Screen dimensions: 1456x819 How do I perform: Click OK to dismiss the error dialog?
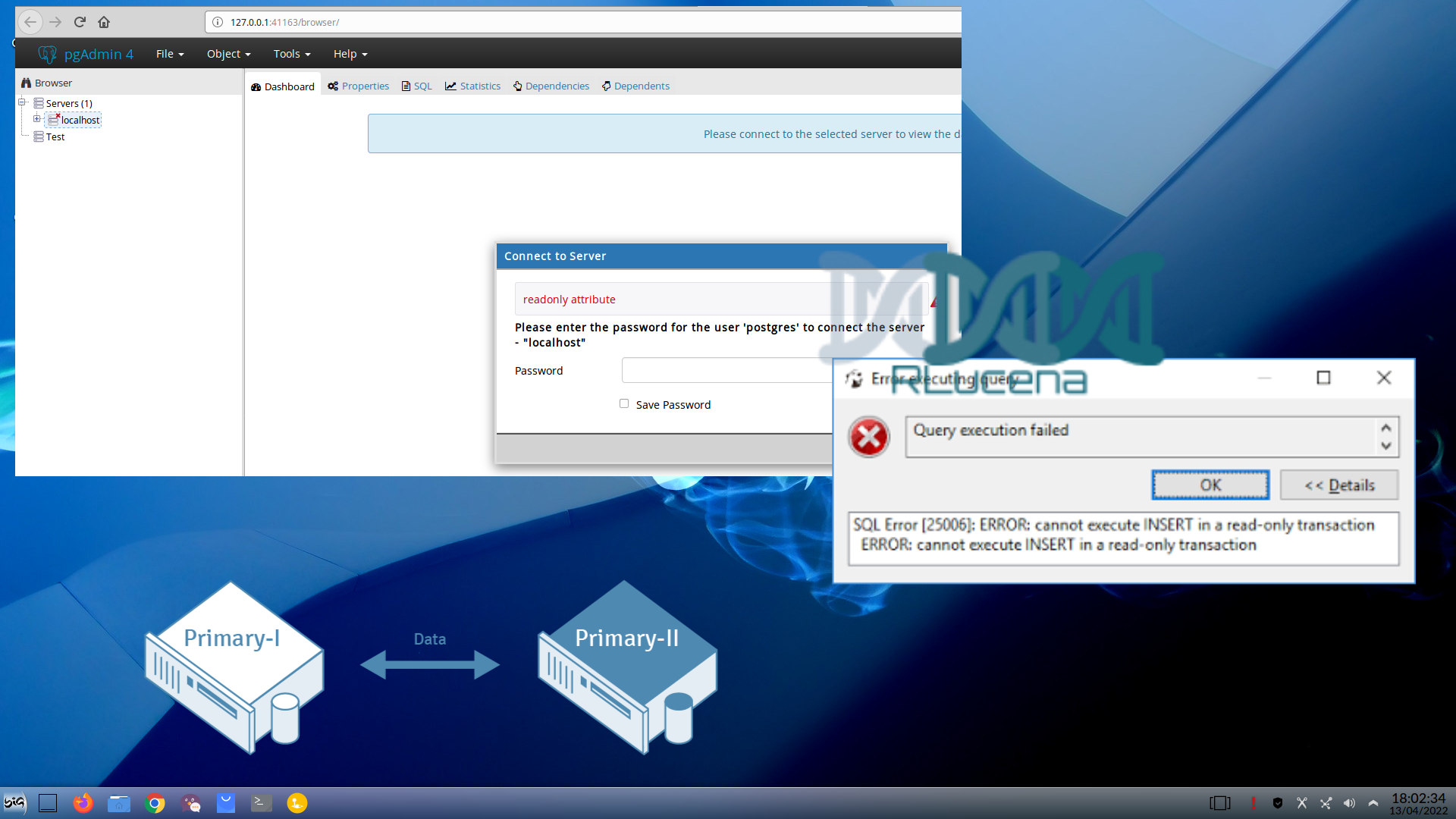pos(1210,485)
